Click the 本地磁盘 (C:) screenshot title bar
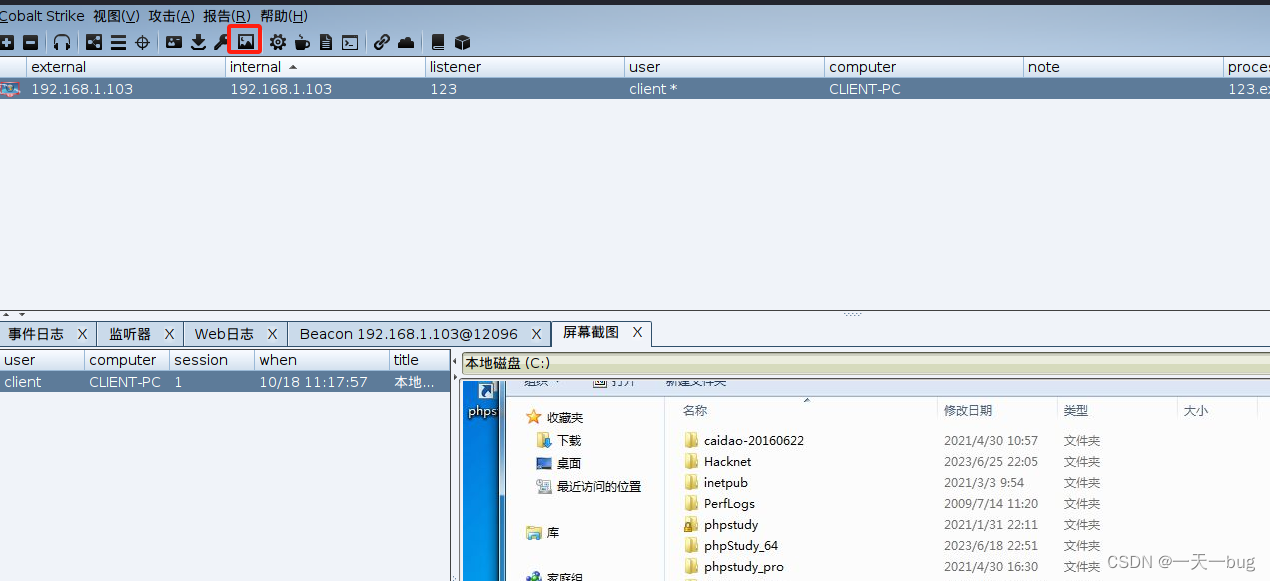Viewport: 1270px width, 581px height. 865,362
